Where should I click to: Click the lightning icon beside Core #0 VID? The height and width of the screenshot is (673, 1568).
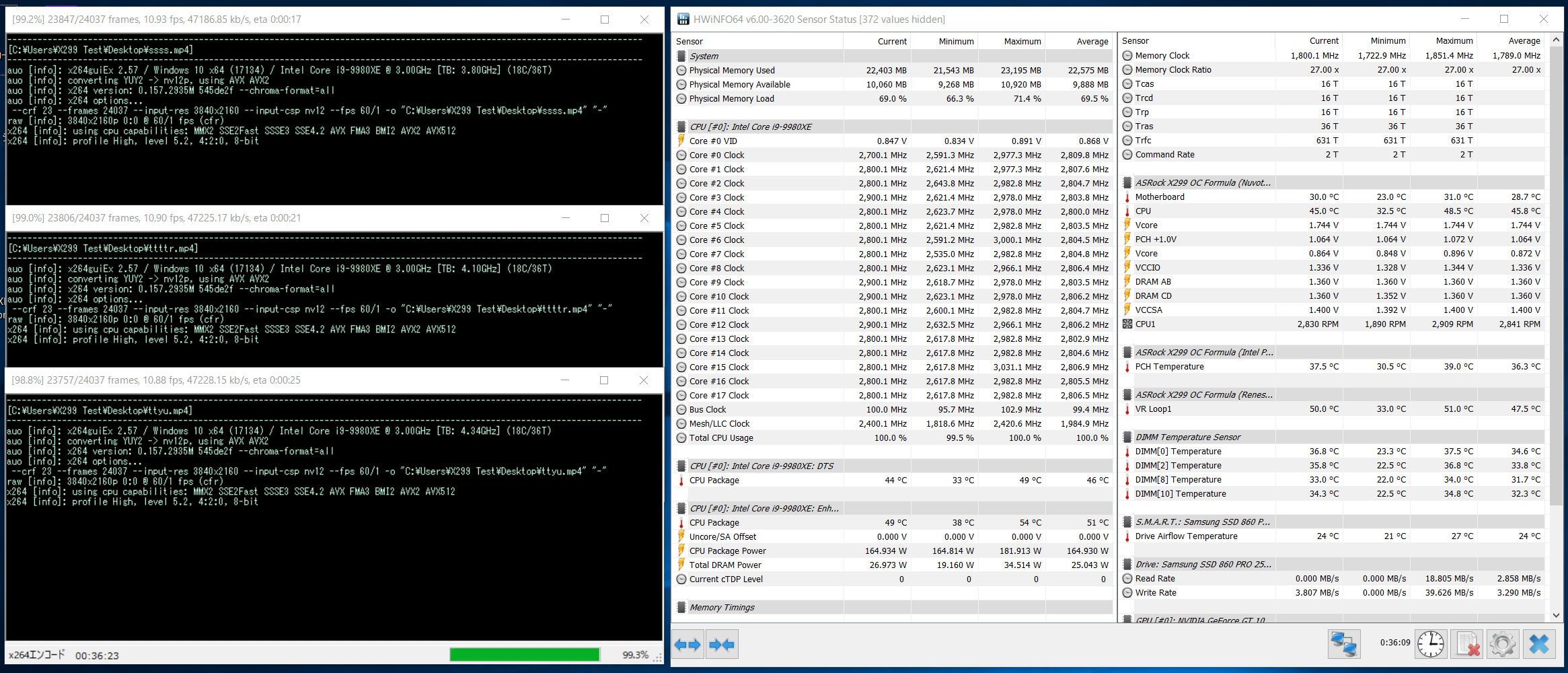coord(681,141)
